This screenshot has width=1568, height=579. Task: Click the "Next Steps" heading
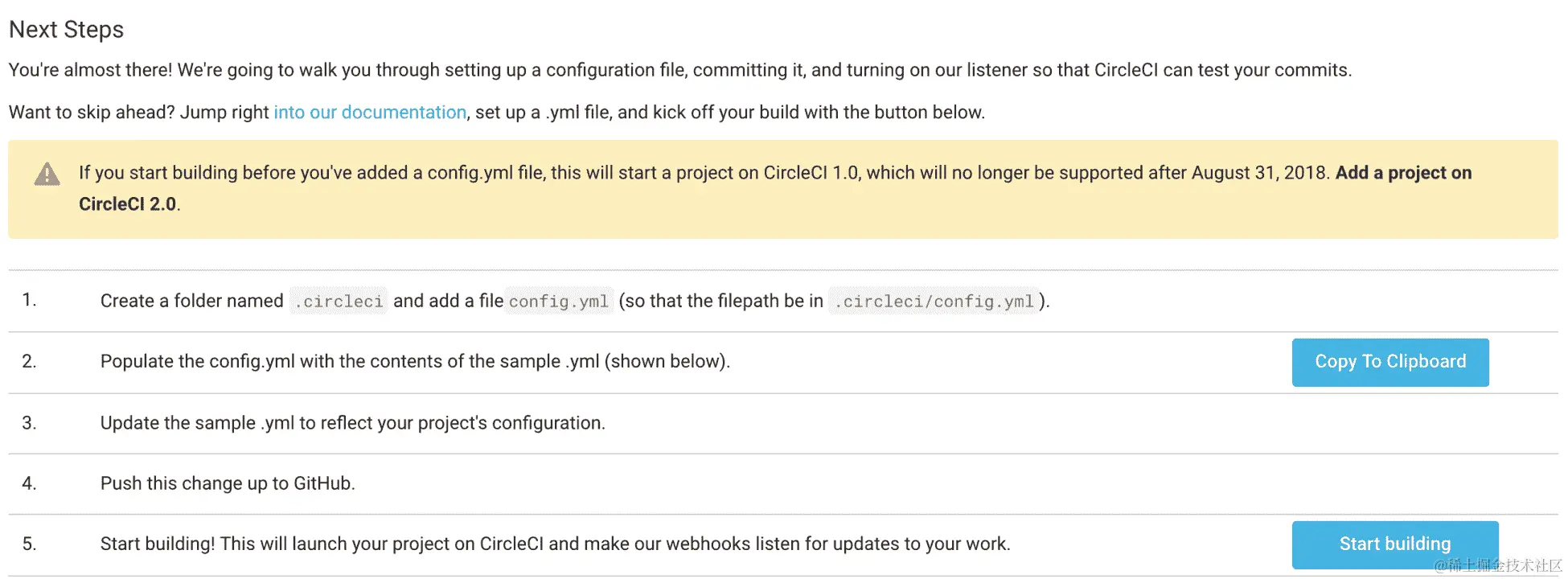pyautogui.click(x=67, y=30)
